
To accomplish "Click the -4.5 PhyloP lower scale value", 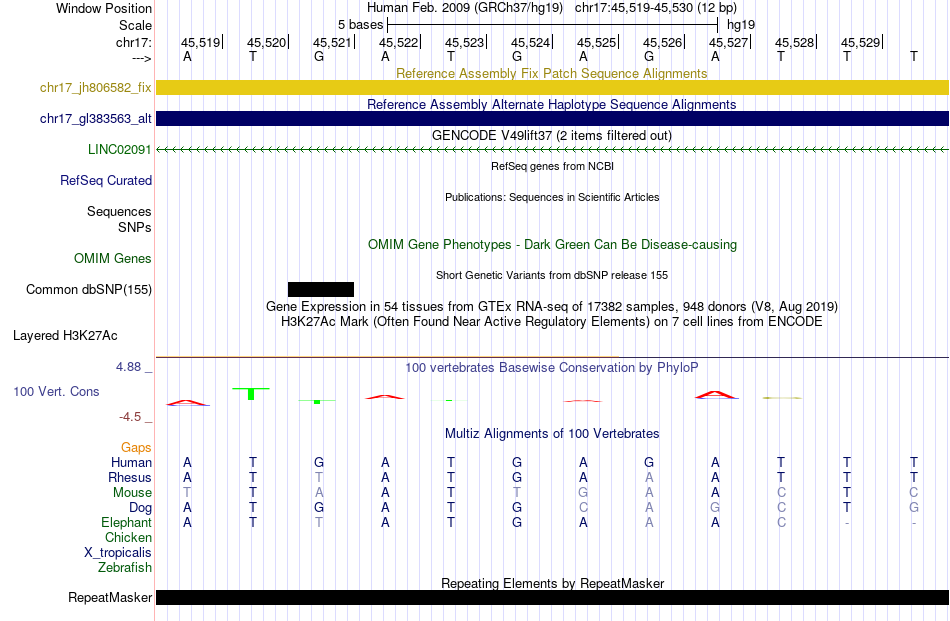I will (130, 416).
